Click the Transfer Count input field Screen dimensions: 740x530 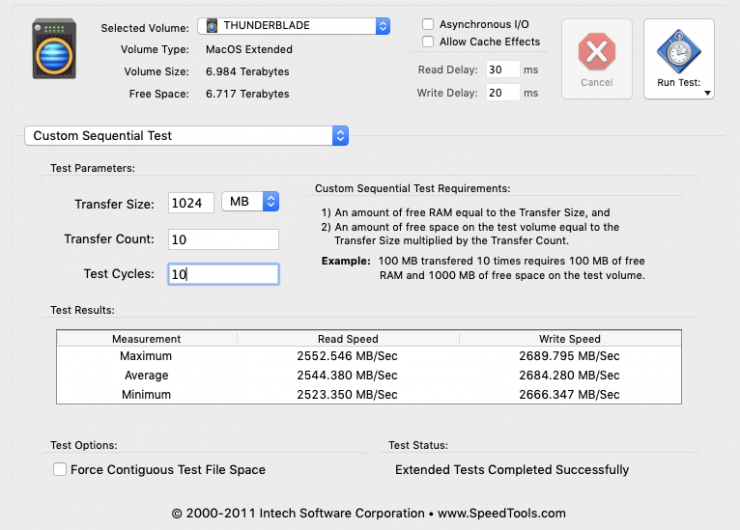click(223, 239)
